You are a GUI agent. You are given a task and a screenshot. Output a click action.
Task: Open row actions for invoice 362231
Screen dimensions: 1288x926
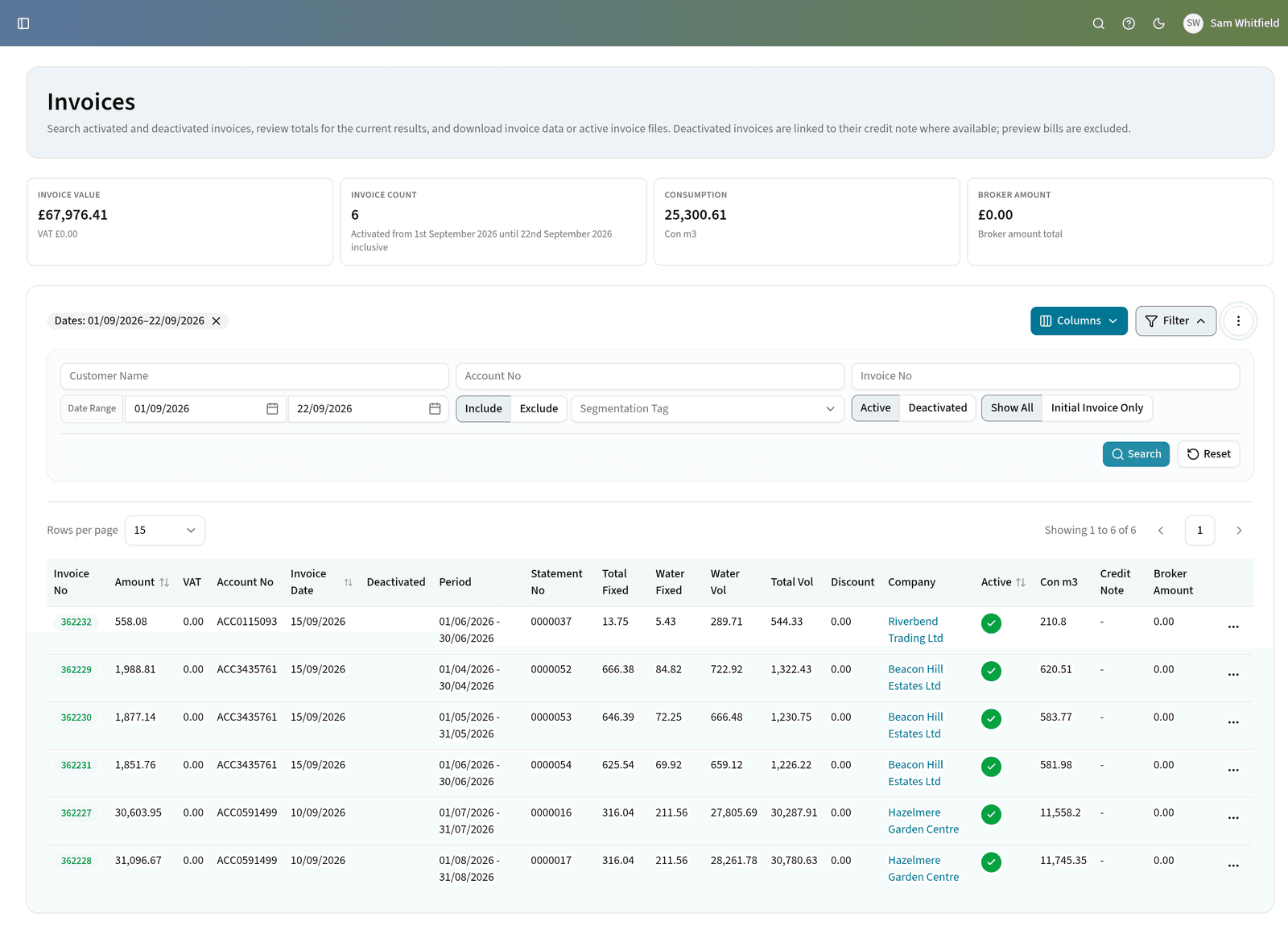pos(1233,770)
